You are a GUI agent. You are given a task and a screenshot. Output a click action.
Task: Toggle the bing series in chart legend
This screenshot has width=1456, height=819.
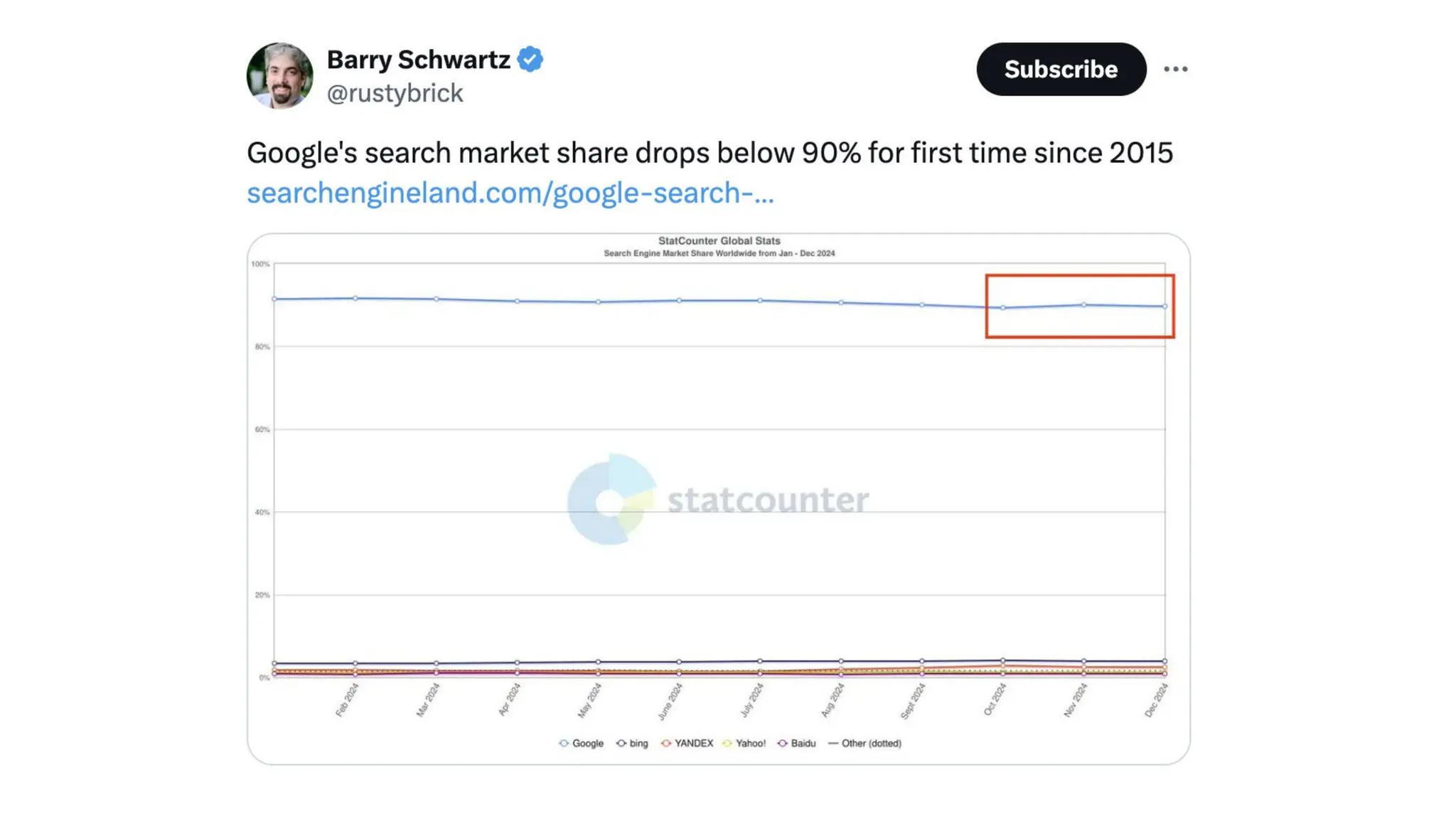[x=632, y=744]
